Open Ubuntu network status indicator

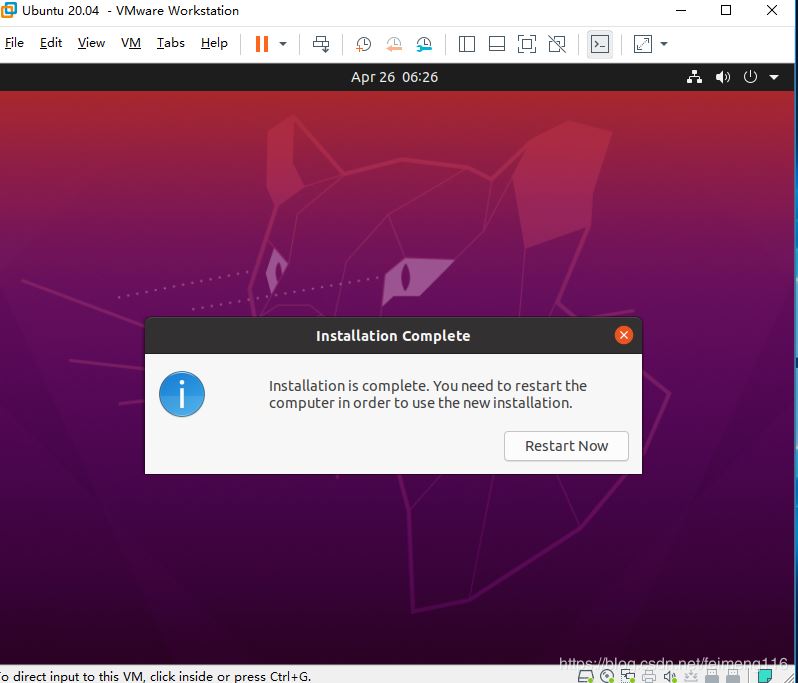coord(694,77)
